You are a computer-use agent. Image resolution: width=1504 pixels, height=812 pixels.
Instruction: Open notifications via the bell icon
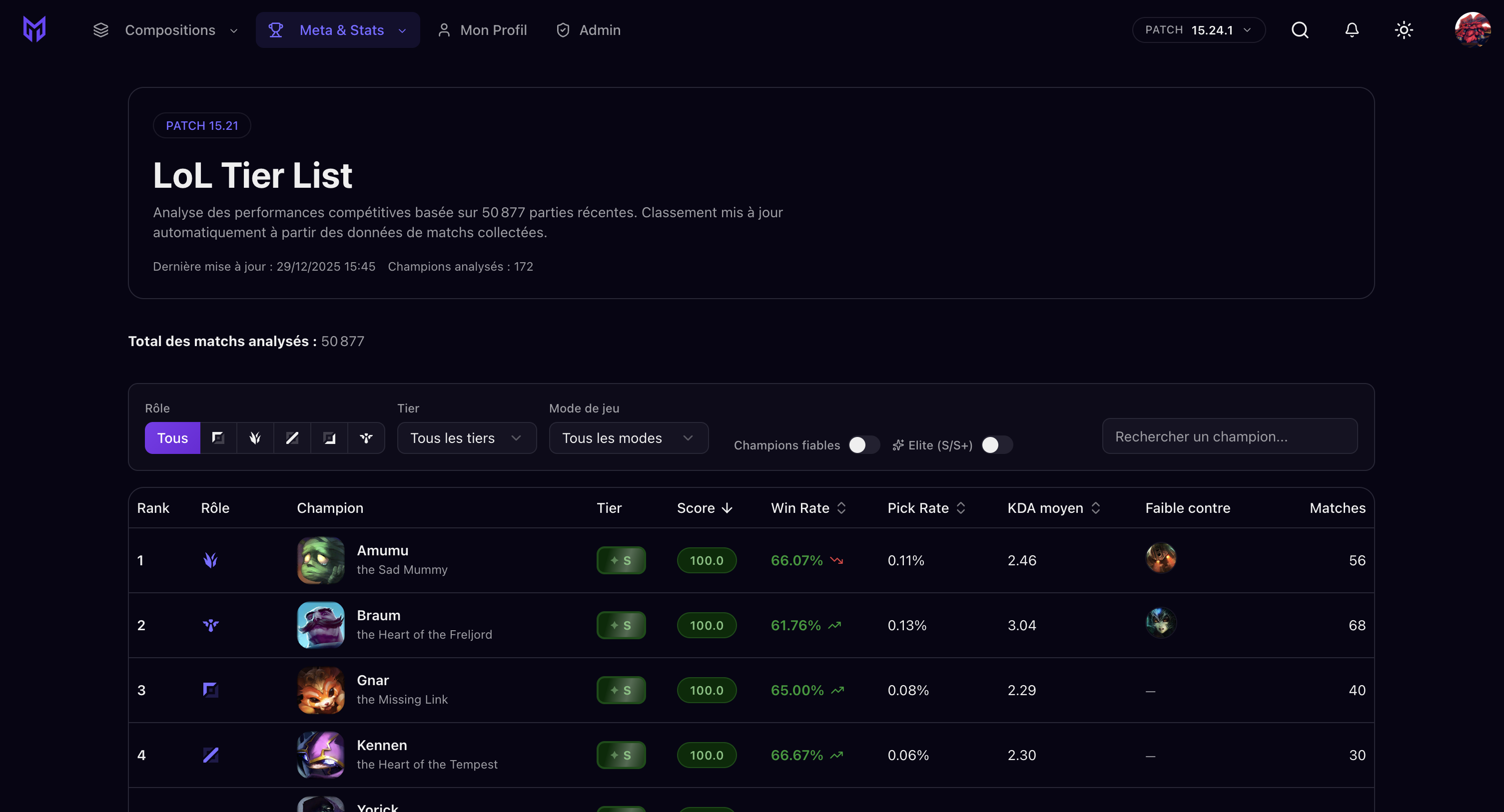coord(1352,30)
